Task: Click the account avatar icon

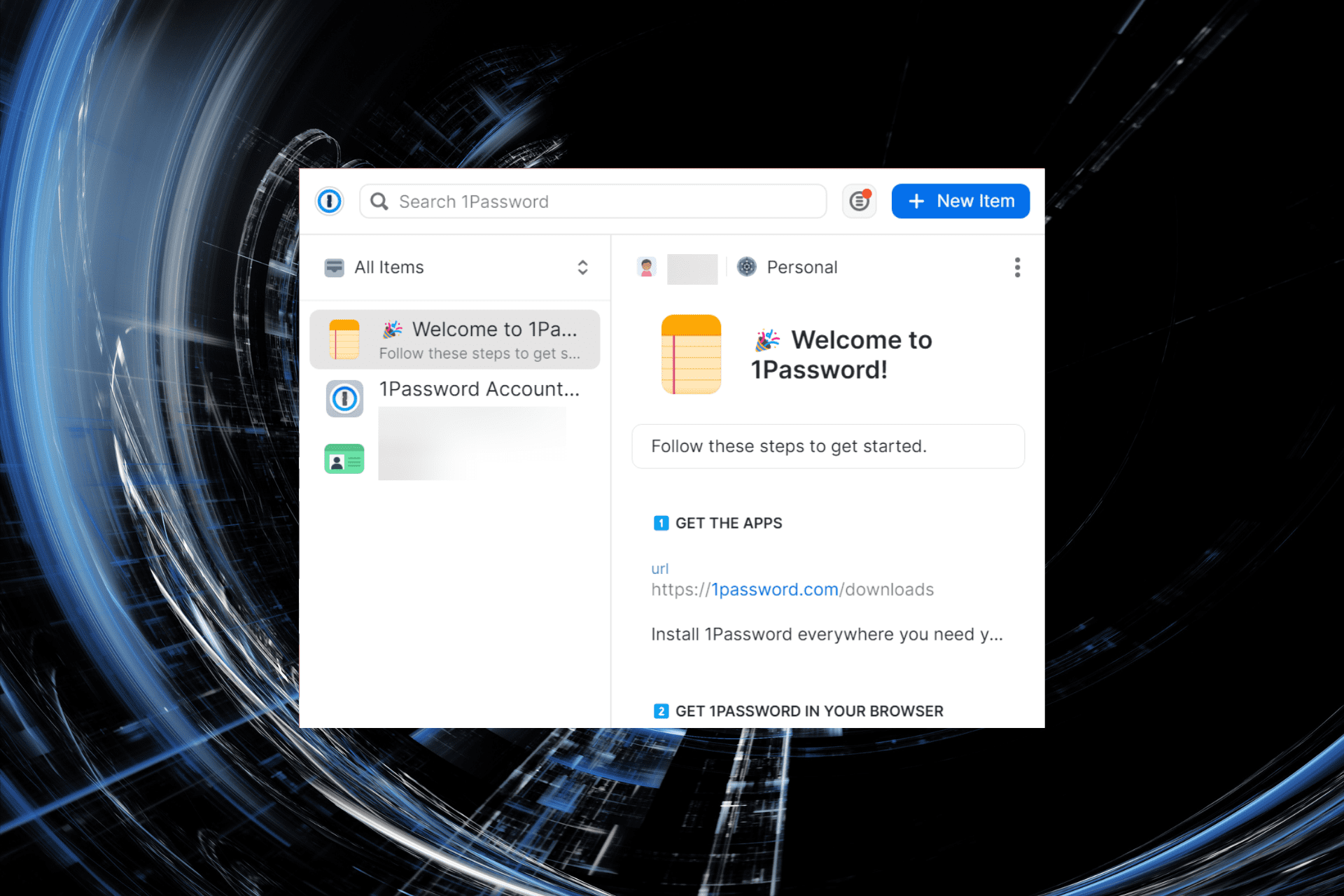Action: point(646,267)
